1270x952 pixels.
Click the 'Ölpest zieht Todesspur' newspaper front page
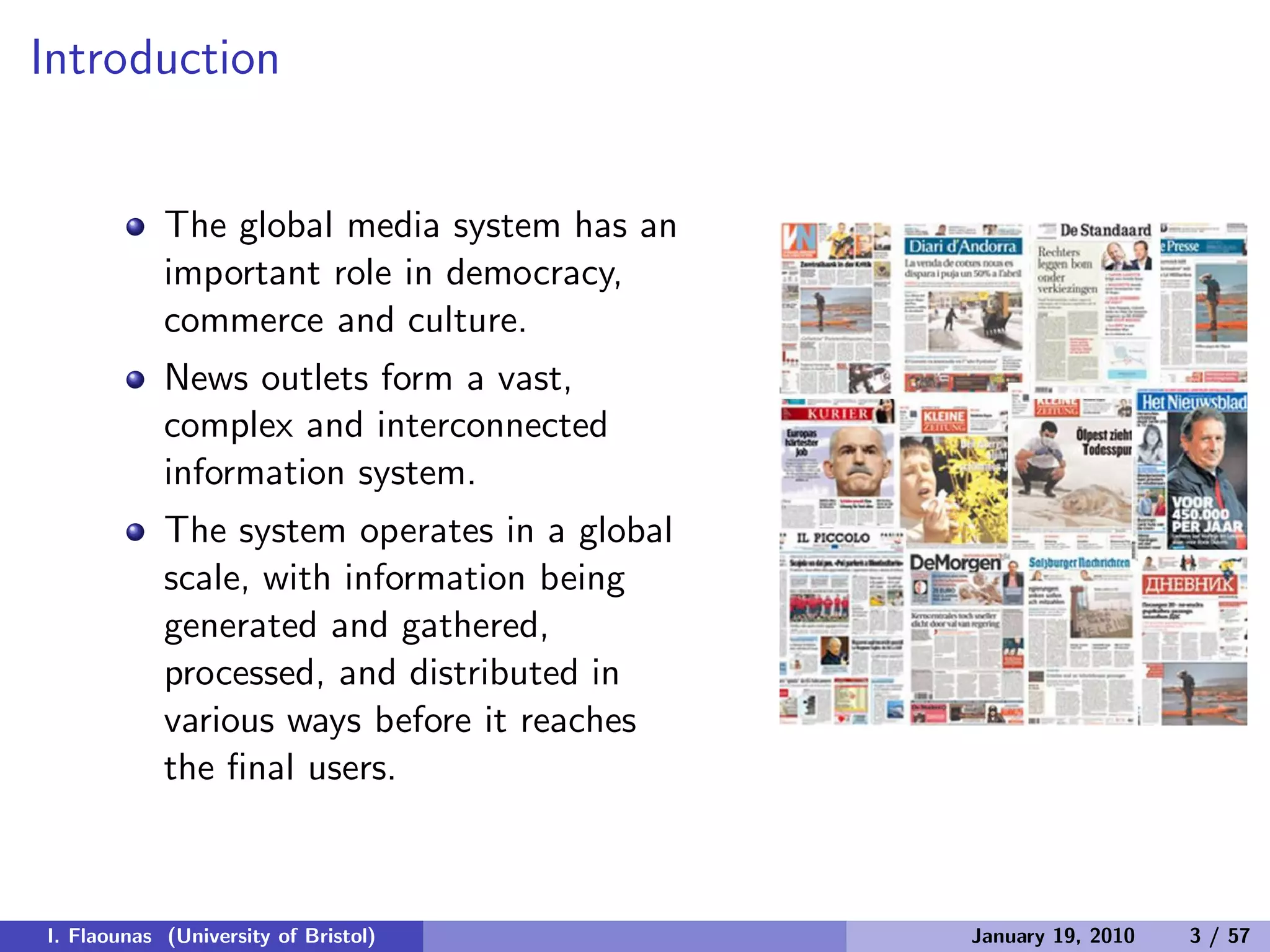pos(1072,471)
